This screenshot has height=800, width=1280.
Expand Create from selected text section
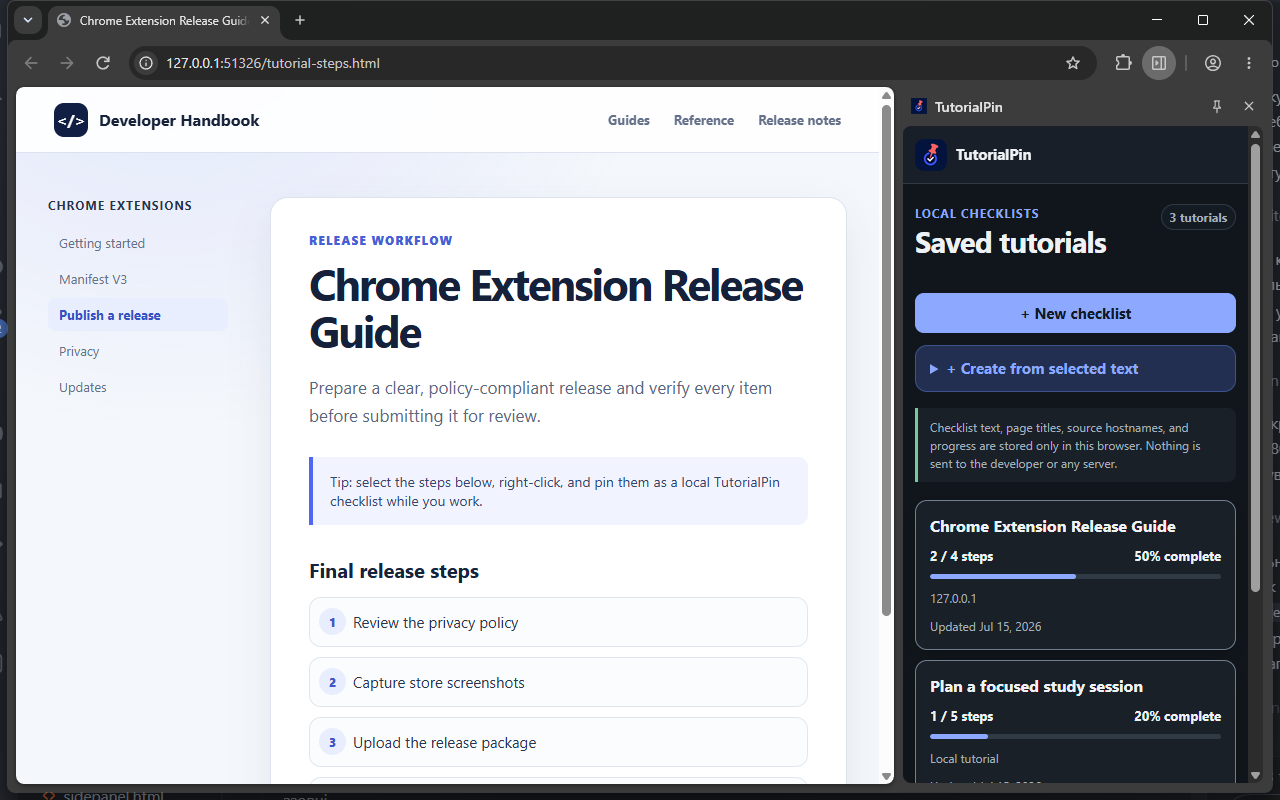tap(1075, 368)
